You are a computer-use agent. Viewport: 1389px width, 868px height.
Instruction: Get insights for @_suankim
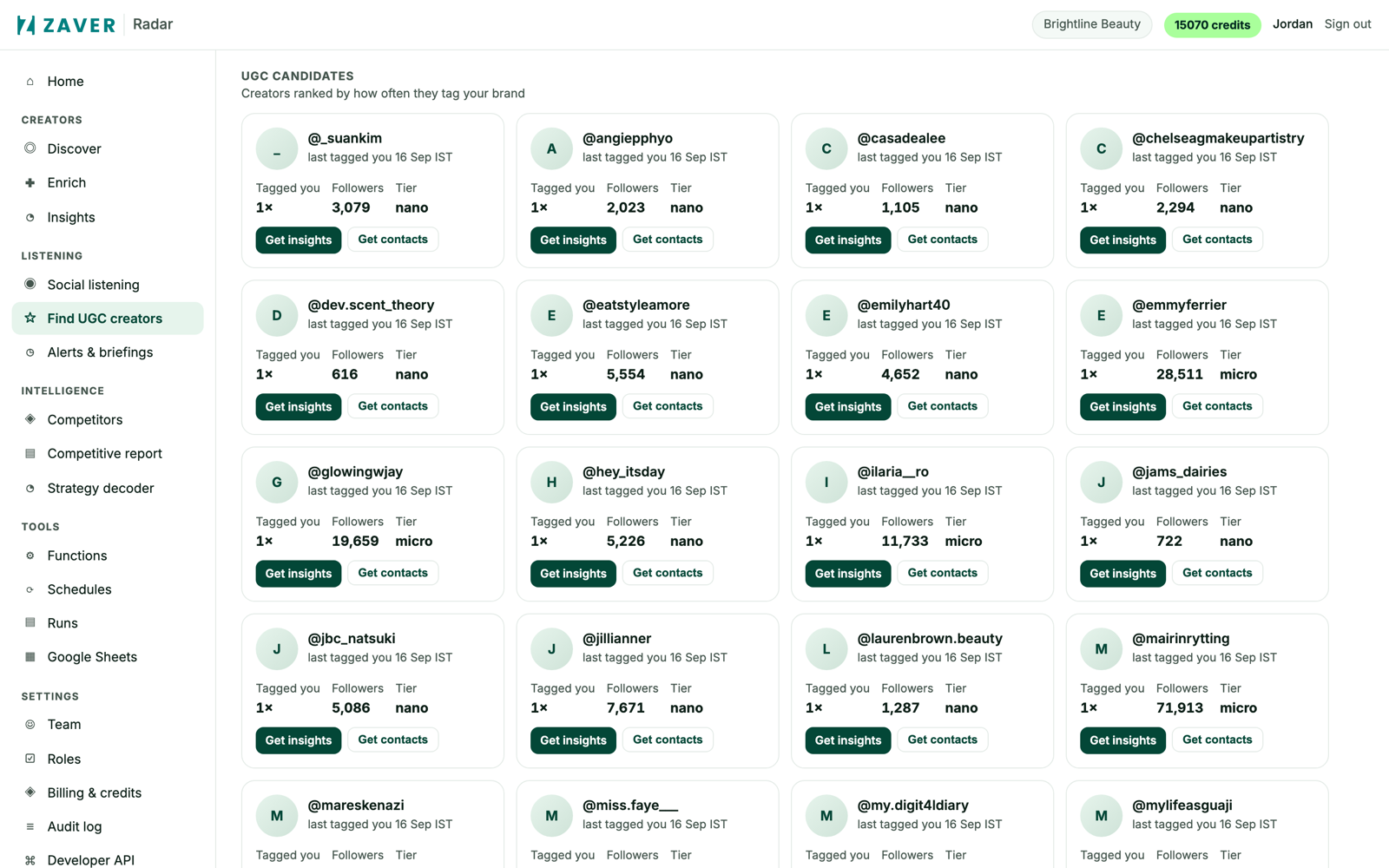pyautogui.click(x=299, y=240)
